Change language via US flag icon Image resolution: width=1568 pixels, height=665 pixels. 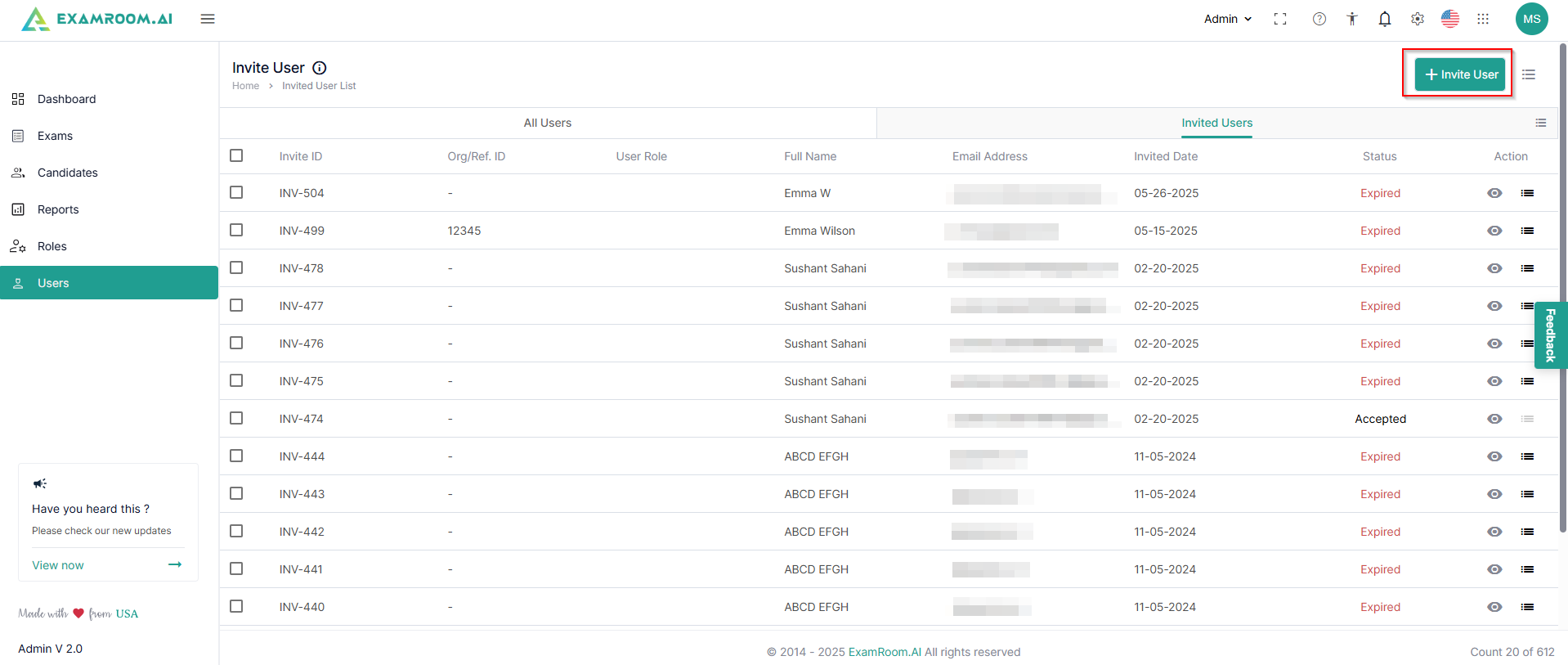[1450, 19]
